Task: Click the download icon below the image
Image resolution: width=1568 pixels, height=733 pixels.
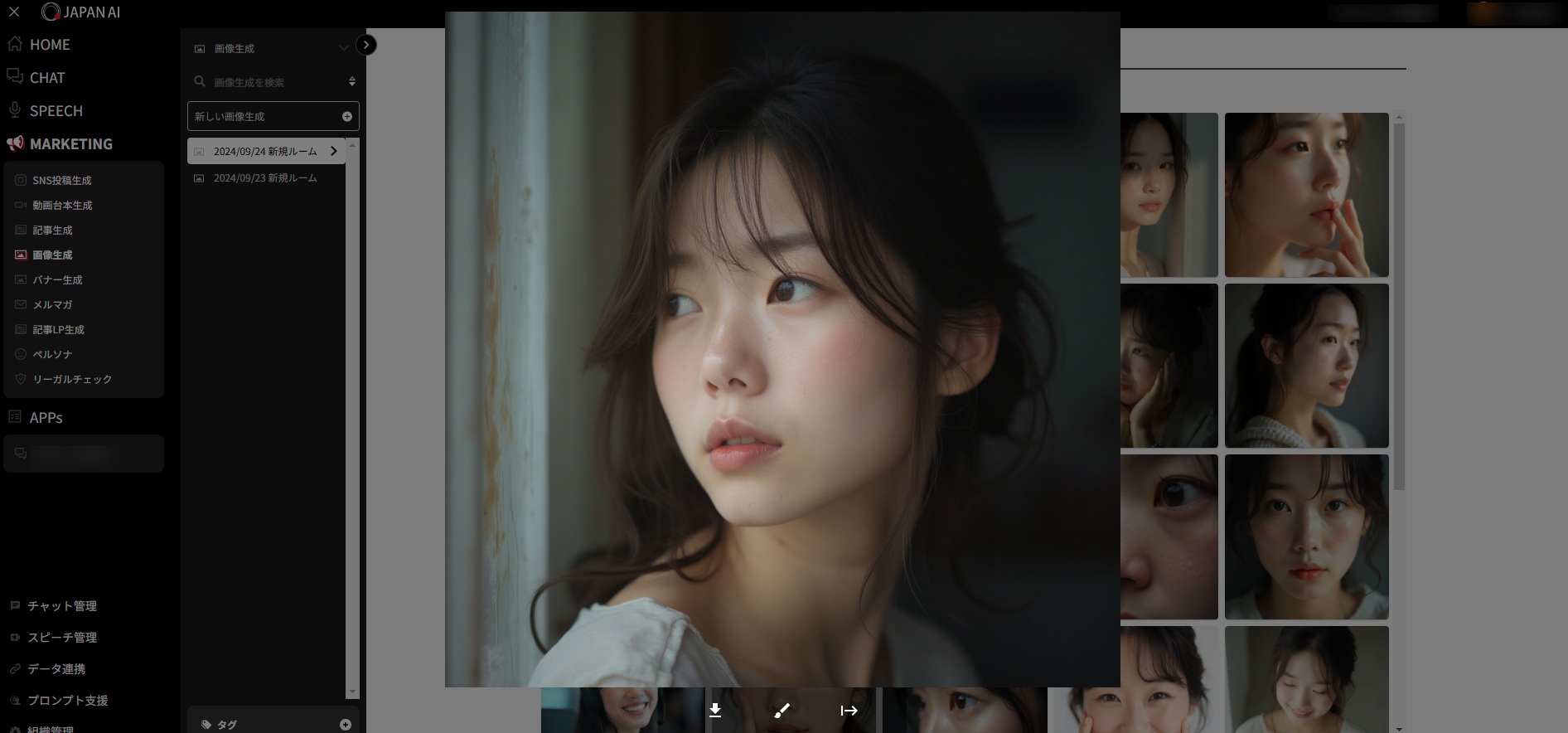Action: coord(715,711)
